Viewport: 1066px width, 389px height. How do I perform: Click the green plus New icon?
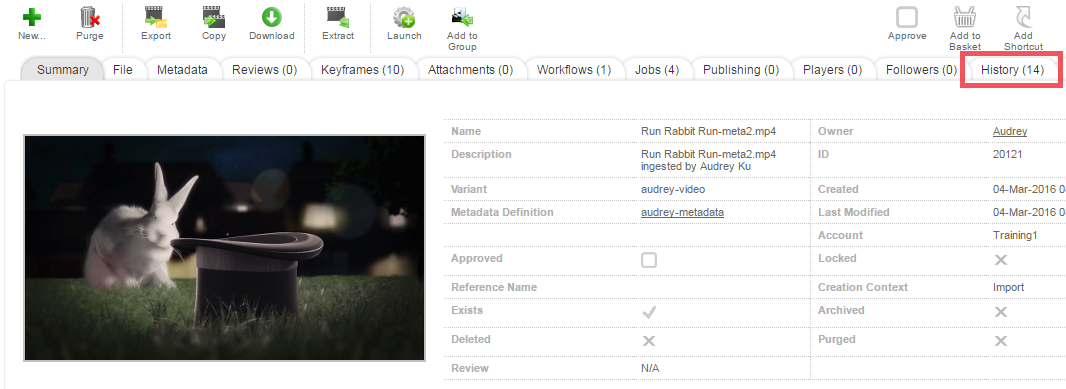click(31, 16)
